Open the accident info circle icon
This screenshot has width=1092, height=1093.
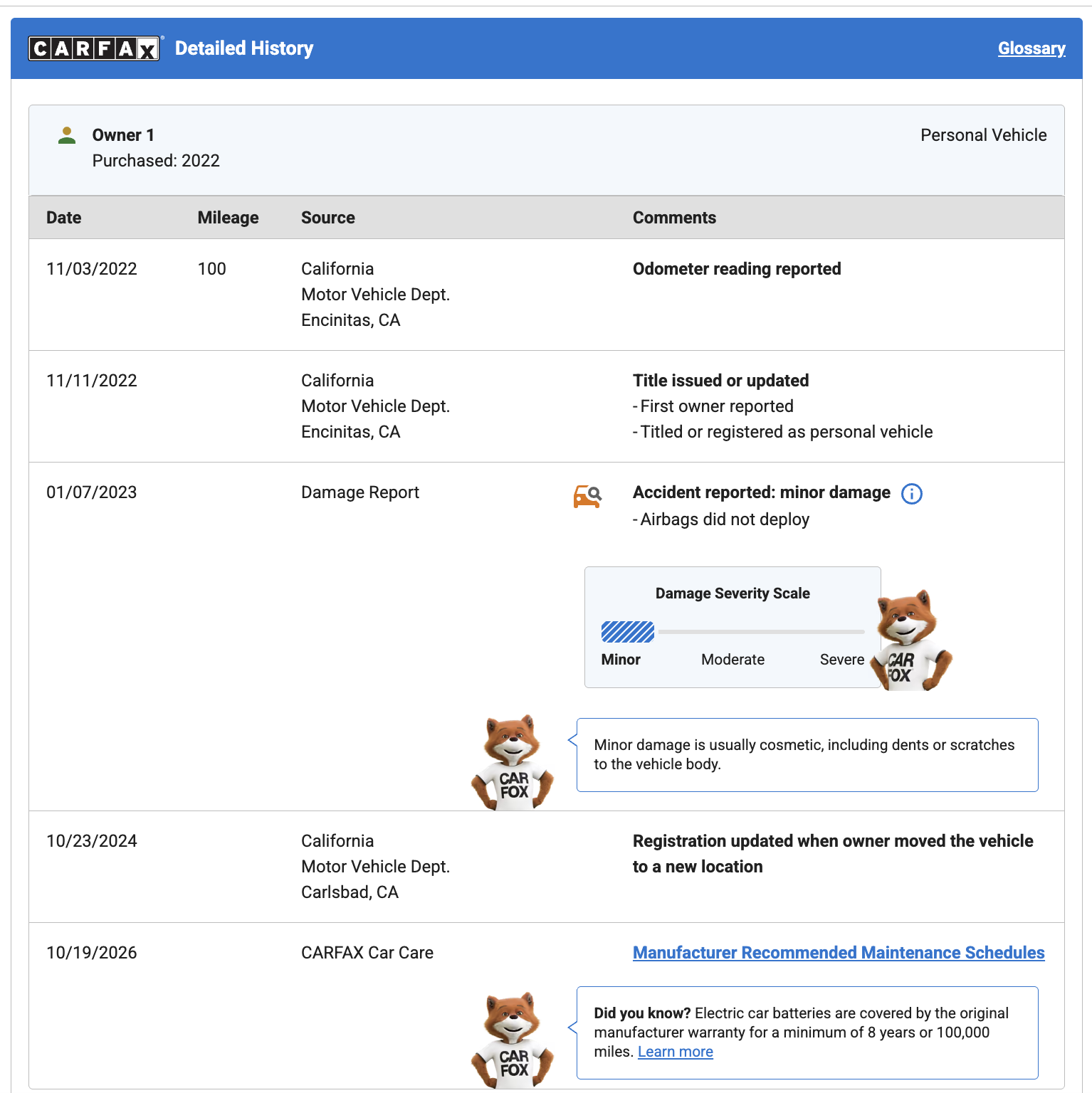[x=912, y=494]
